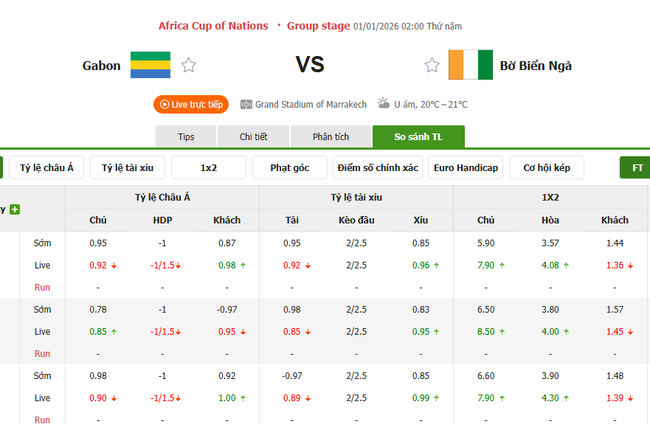Viewport: 650px width, 424px height.
Task: Click the Bờ Biển Ngà flag icon
Action: tap(469, 65)
